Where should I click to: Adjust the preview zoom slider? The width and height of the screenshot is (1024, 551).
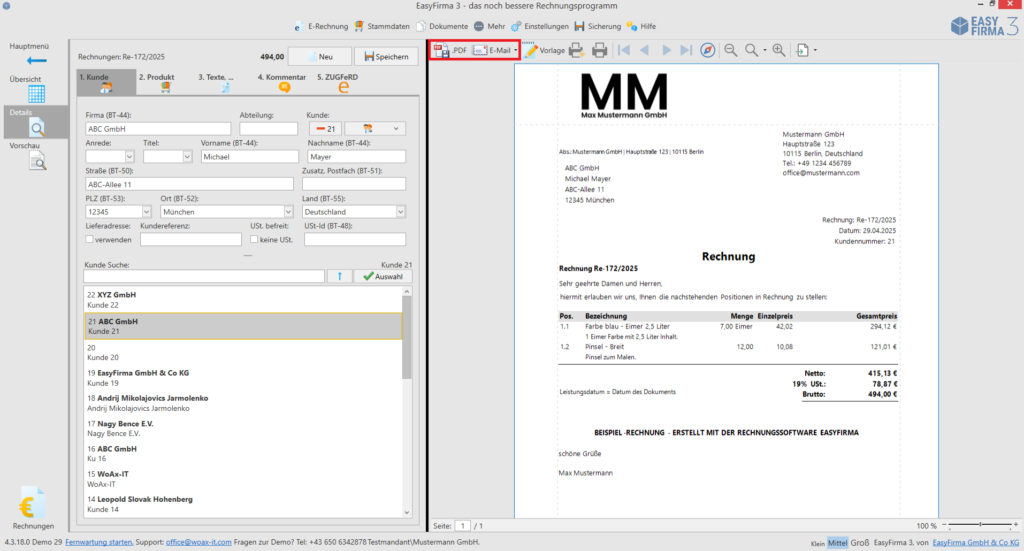pyautogui.click(x=980, y=525)
